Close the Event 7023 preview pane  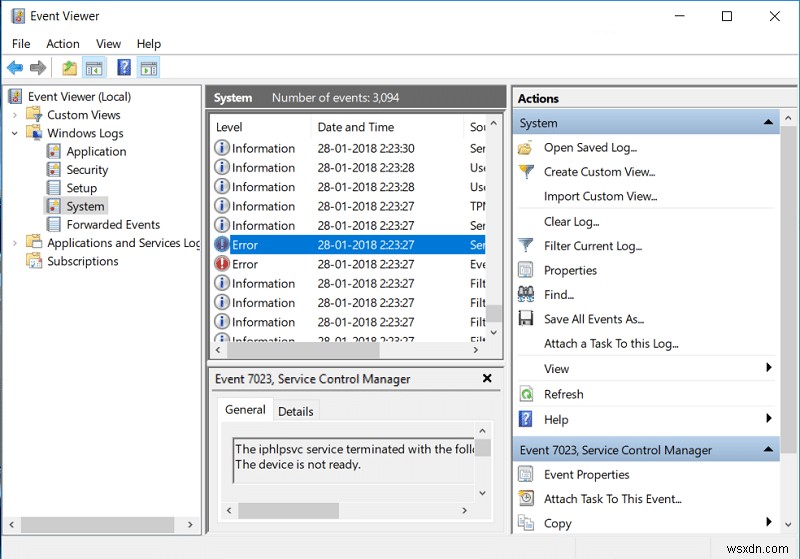(x=487, y=378)
